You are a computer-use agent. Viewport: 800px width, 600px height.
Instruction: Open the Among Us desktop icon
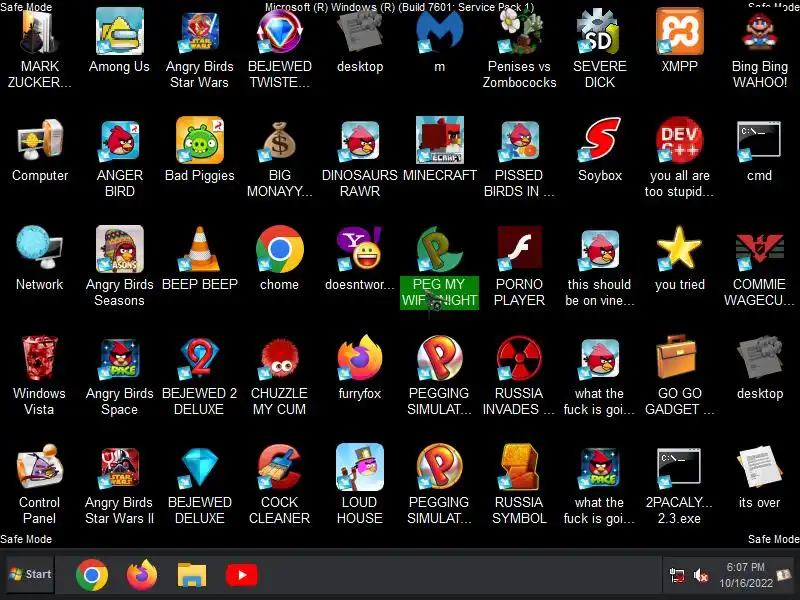(119, 32)
